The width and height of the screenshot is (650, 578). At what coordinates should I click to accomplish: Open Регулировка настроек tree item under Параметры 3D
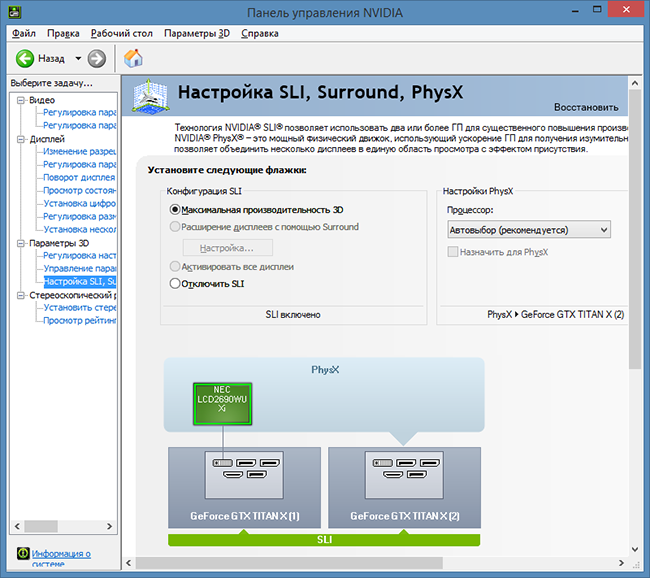click(x=80, y=255)
